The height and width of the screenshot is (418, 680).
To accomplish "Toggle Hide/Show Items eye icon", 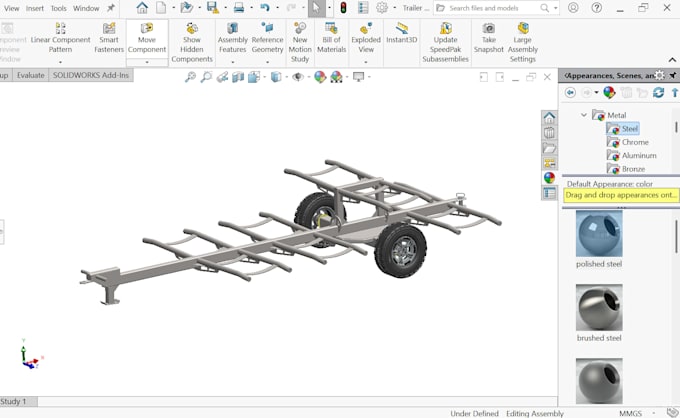I will (x=298, y=77).
